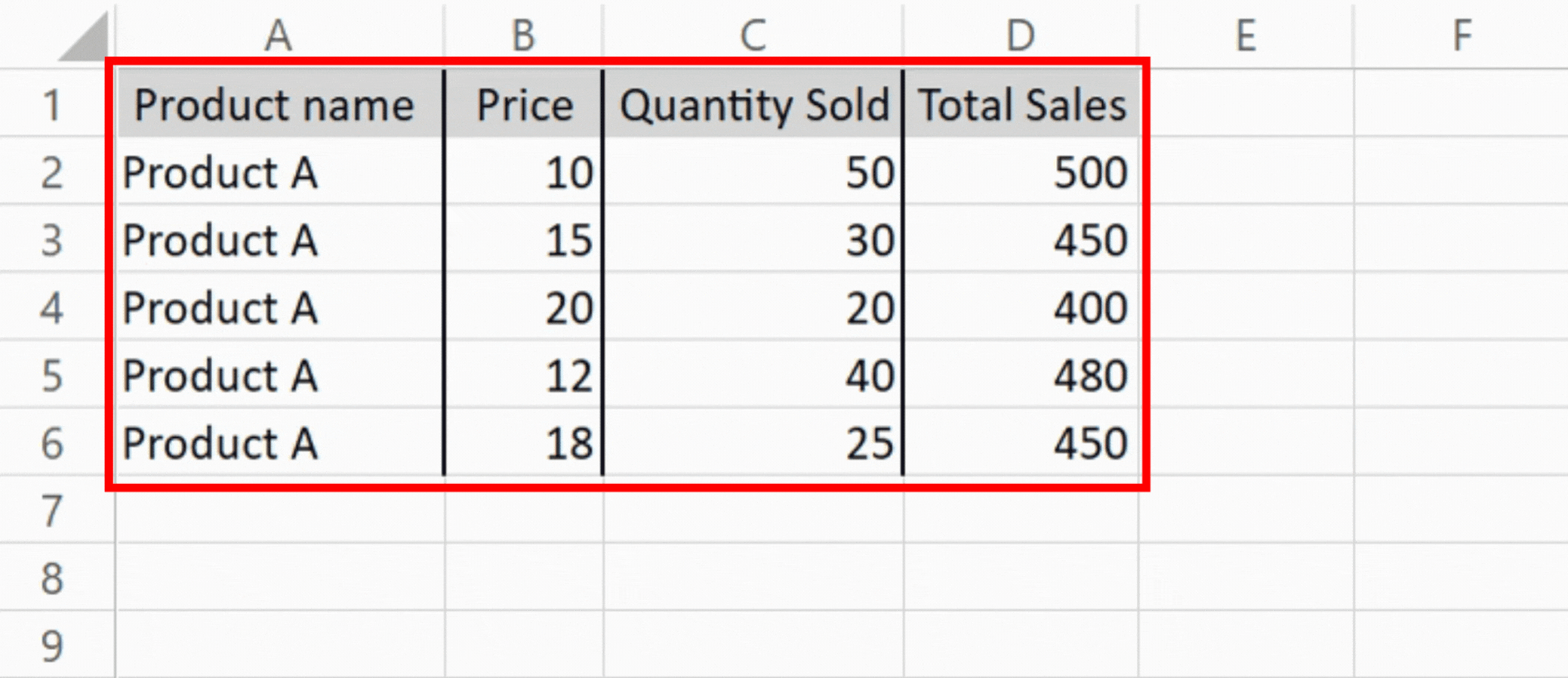Click total sales 450 in row 6
The image size is (1568, 678).
click(x=1021, y=443)
